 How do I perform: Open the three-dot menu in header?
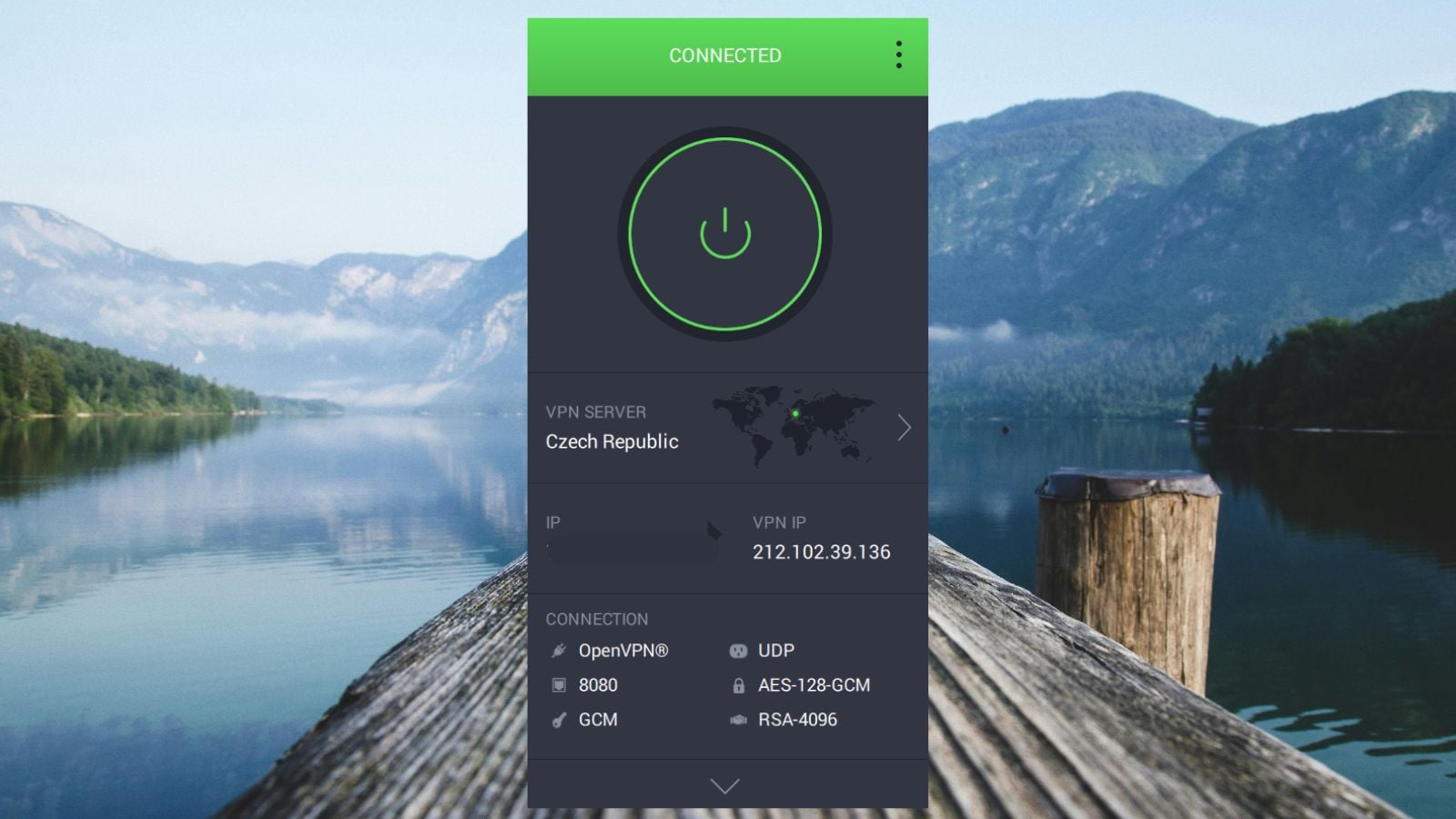tap(898, 56)
